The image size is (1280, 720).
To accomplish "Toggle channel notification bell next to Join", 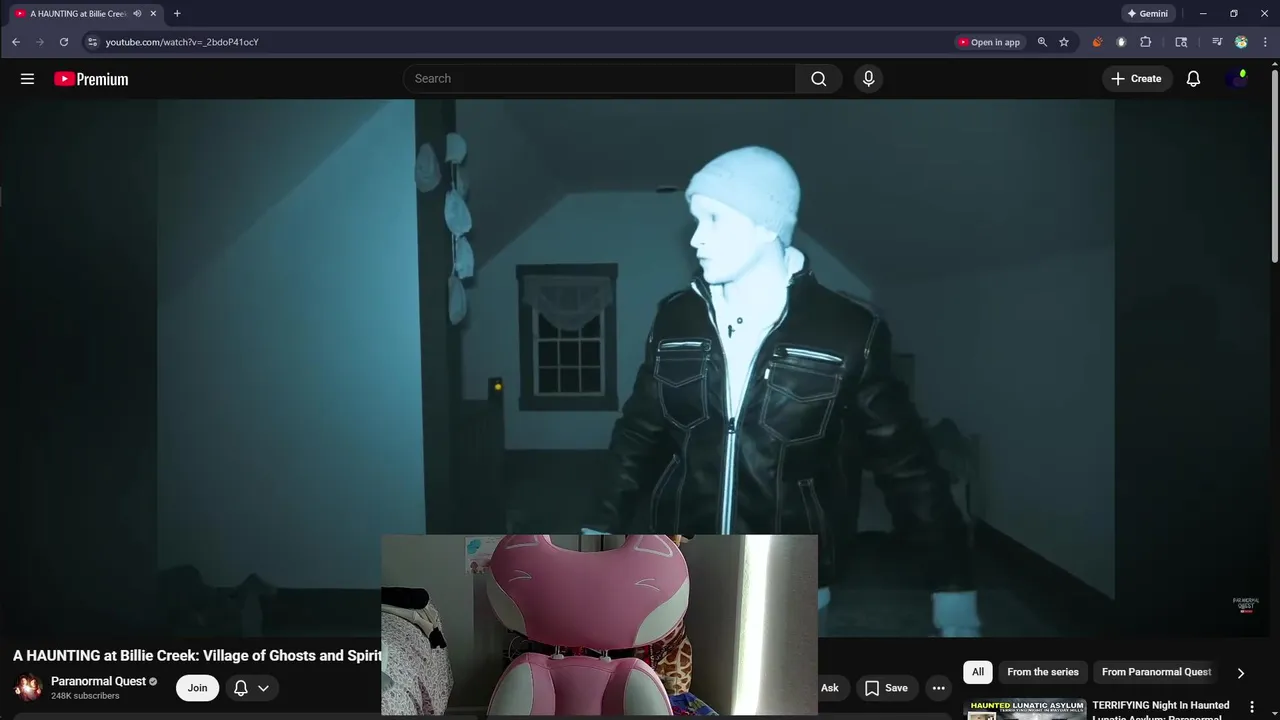I will (240, 688).
